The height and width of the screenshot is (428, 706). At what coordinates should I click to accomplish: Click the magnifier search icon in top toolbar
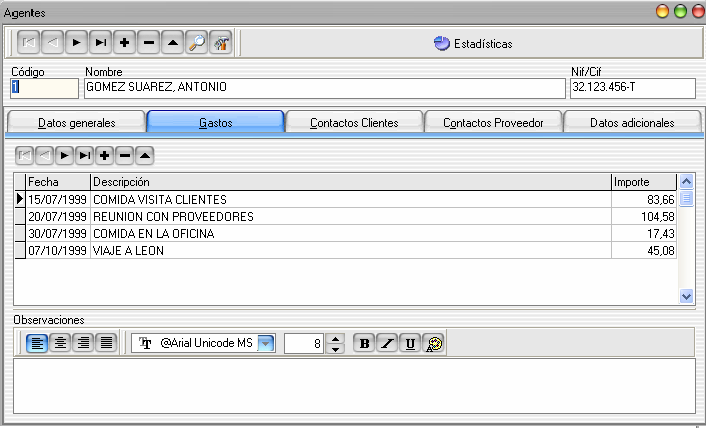(197, 43)
